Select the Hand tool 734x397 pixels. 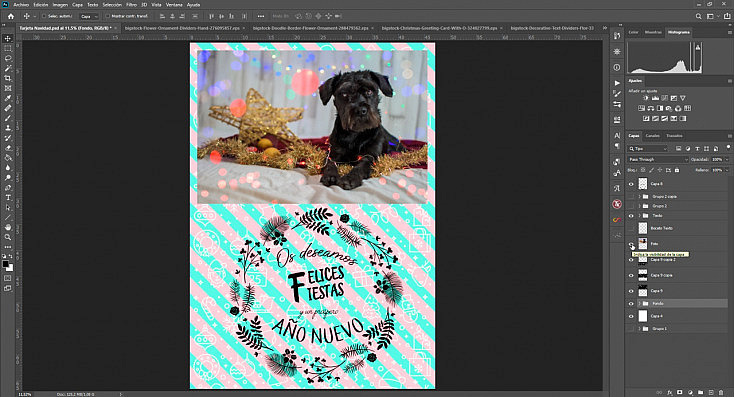pyautogui.click(x=7, y=227)
